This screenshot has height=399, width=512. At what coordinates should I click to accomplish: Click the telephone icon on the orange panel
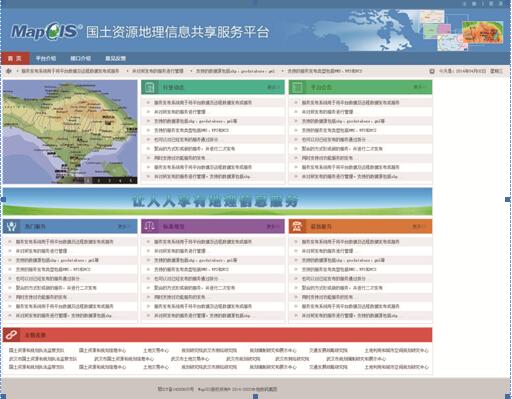point(297,226)
